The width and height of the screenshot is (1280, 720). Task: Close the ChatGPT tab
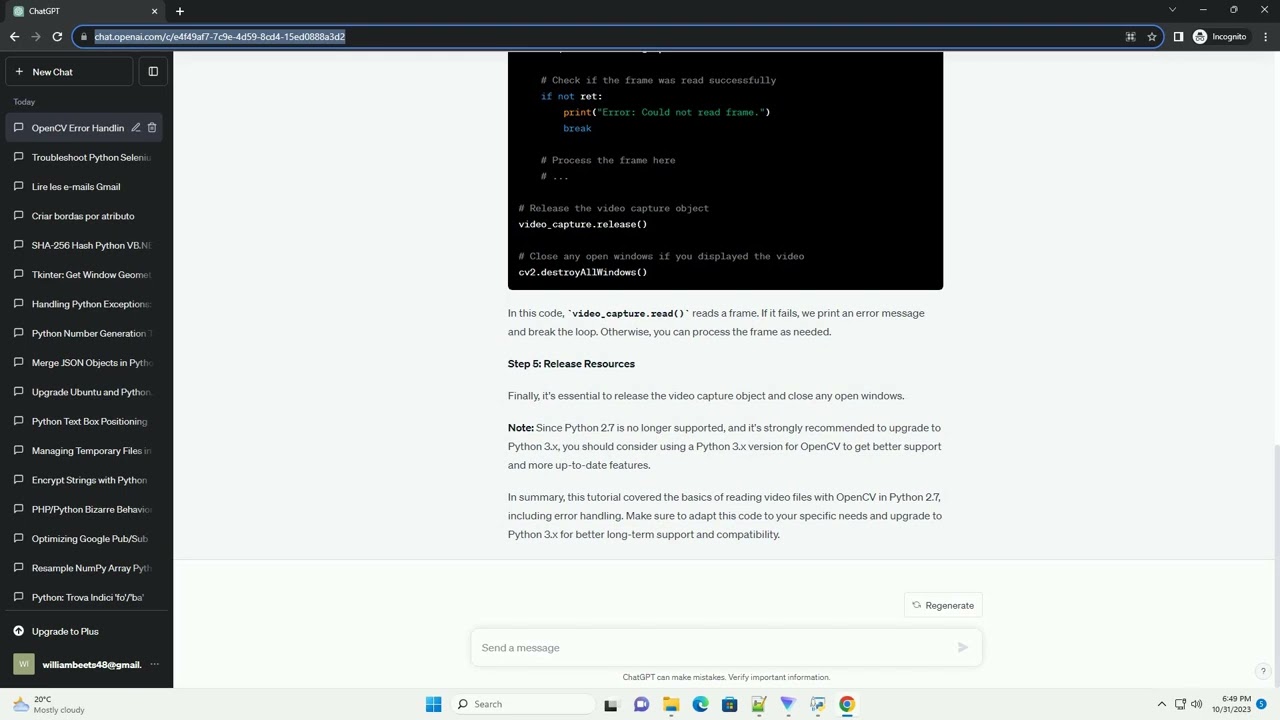pos(154,11)
